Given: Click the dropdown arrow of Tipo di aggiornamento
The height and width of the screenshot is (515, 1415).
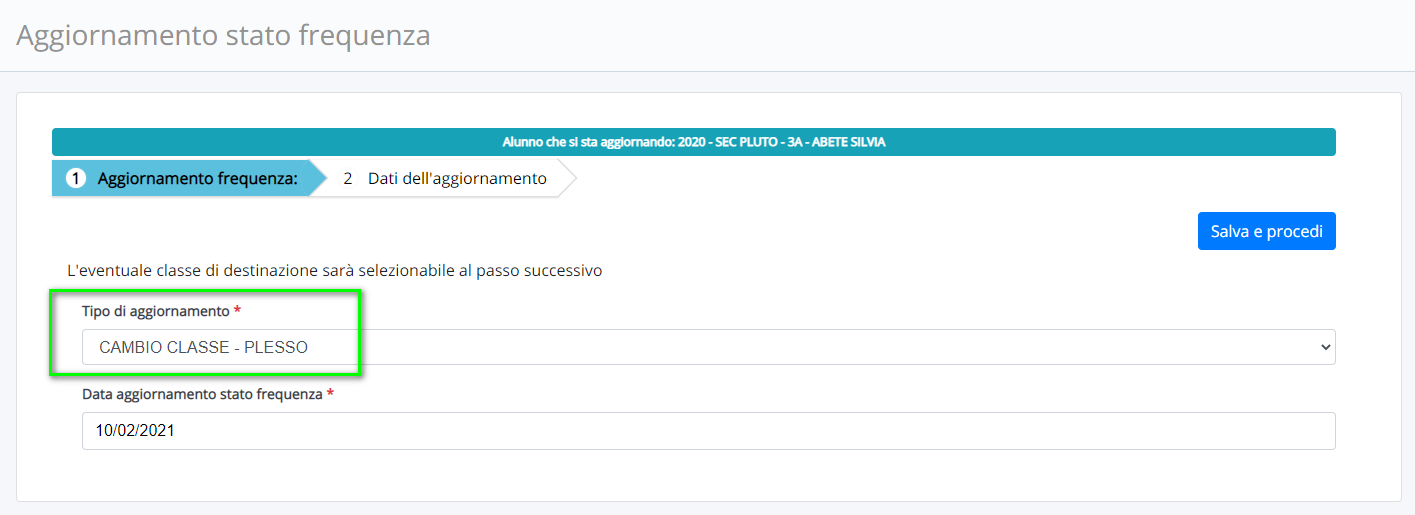Looking at the screenshot, I should (x=1326, y=347).
